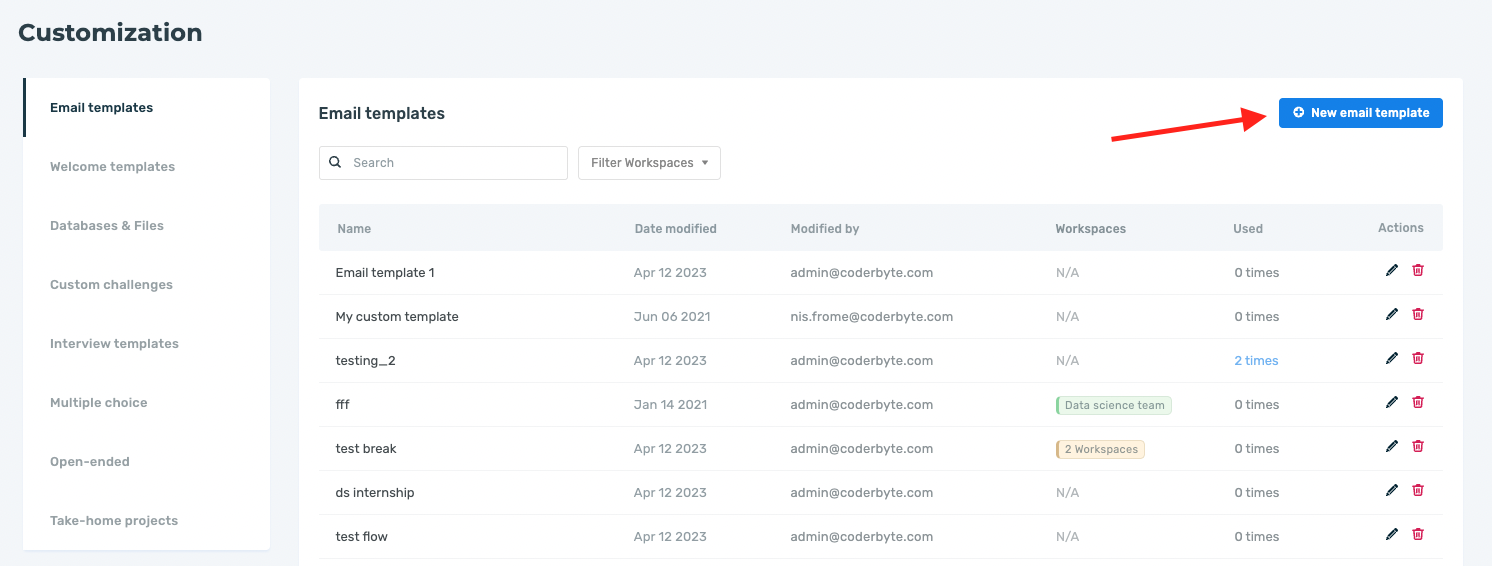1492x566 pixels.
Task: Edit the ds internship template
Action: 1392,490
